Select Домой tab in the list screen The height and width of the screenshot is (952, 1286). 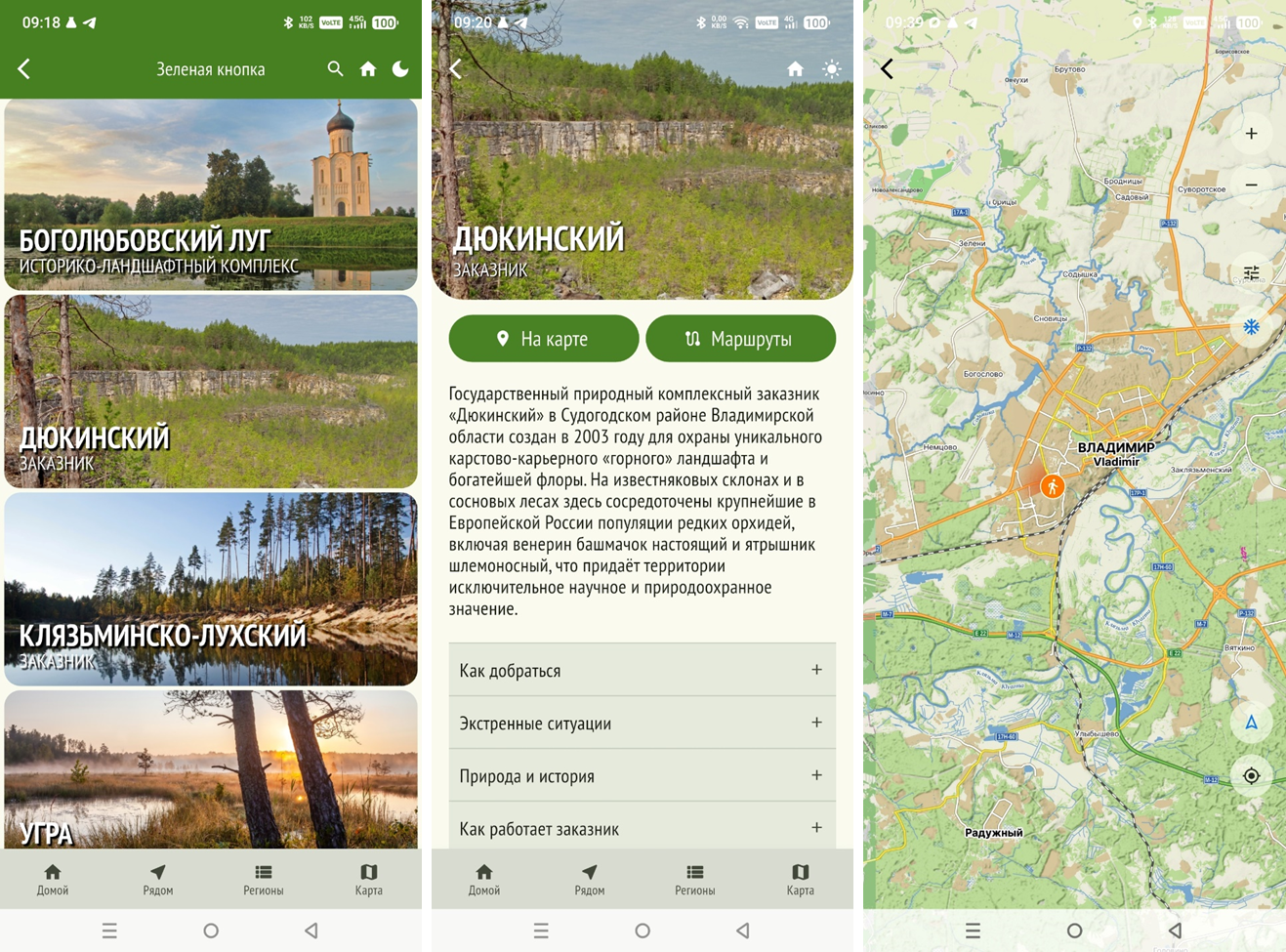(x=53, y=879)
